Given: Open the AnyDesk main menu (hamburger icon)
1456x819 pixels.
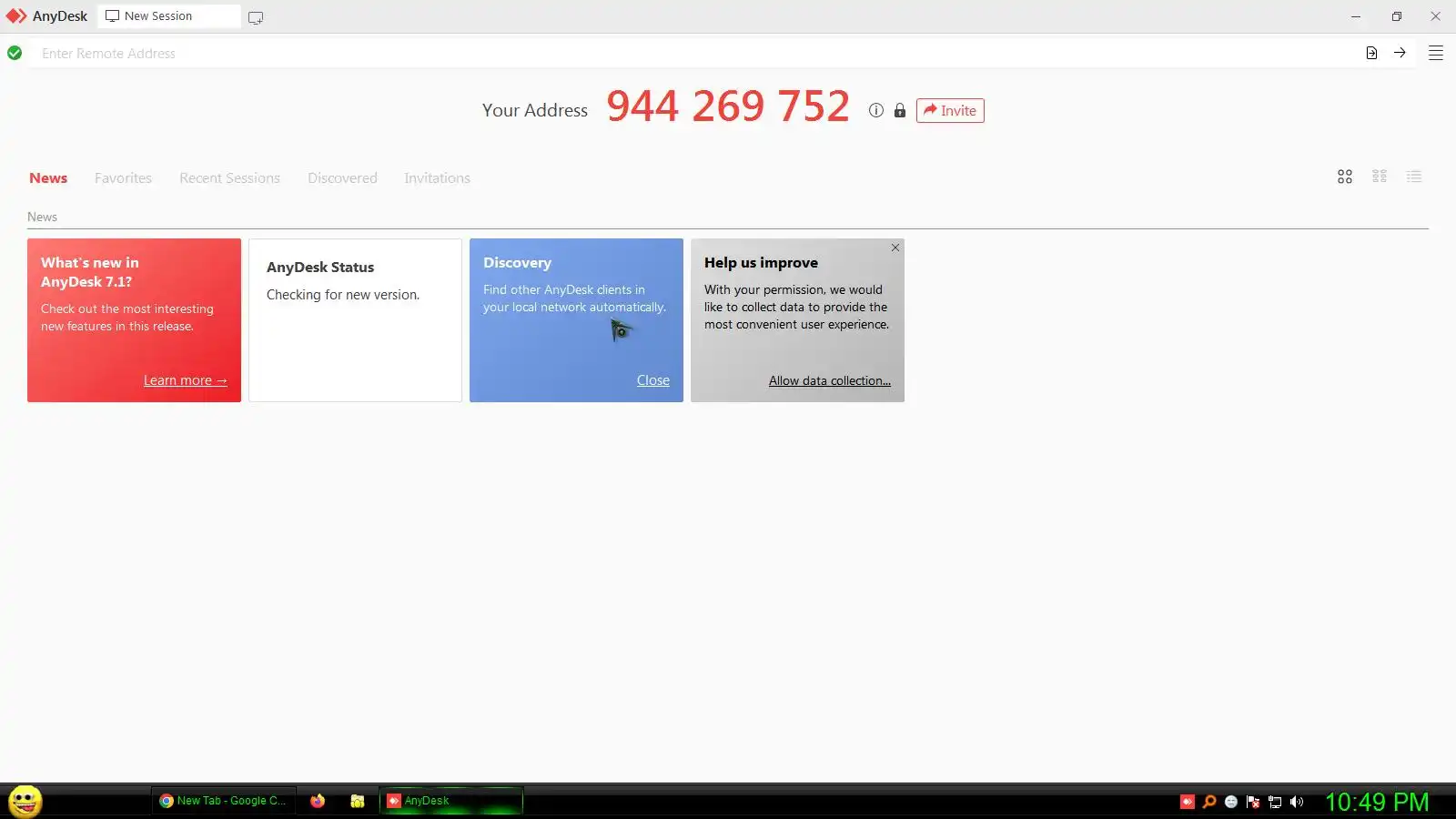Looking at the screenshot, I should click(1436, 53).
